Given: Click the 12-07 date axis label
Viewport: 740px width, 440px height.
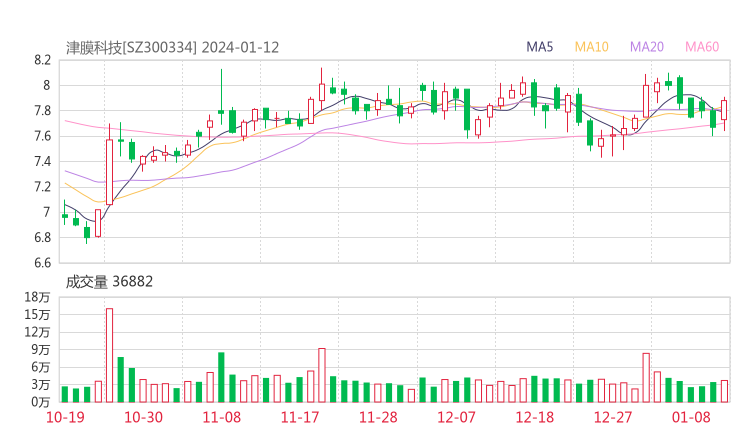Looking at the screenshot, I should point(456,417).
